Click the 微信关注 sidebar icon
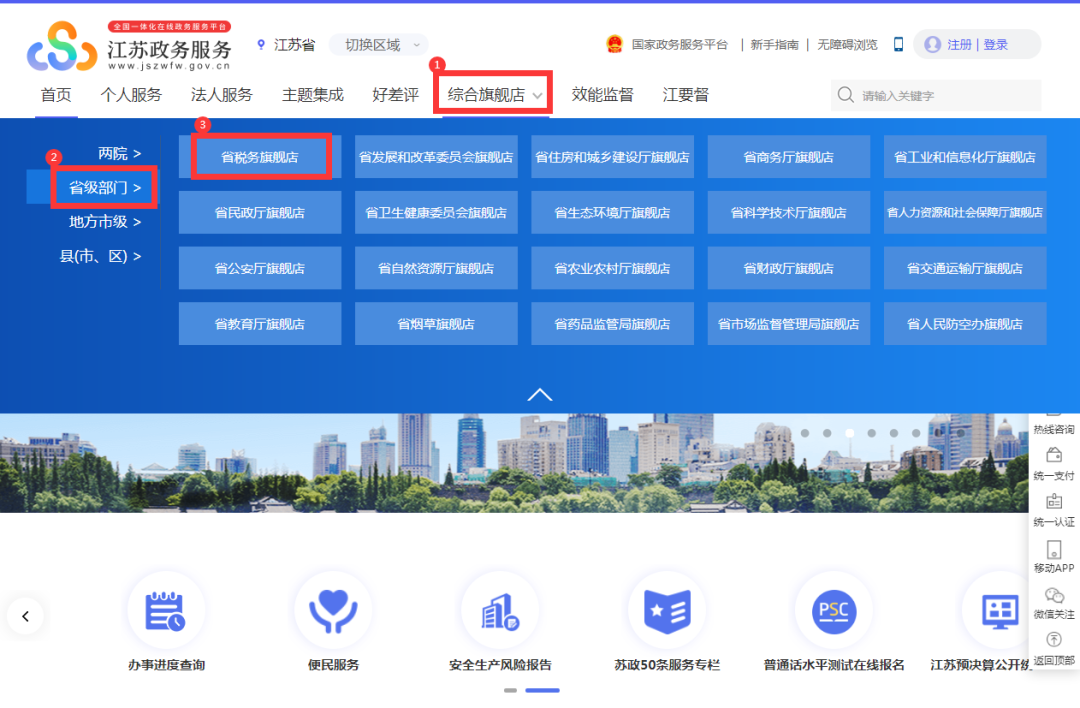1080x708 pixels. point(1054,595)
